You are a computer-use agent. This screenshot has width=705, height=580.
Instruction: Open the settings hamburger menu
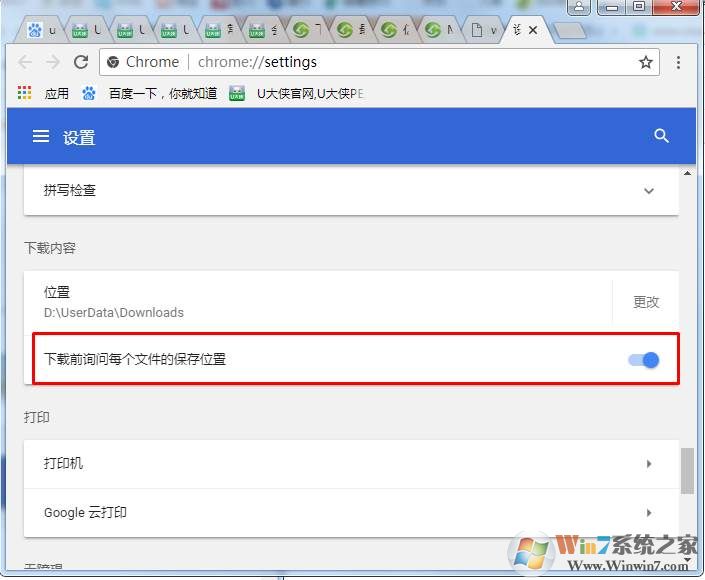(x=41, y=137)
